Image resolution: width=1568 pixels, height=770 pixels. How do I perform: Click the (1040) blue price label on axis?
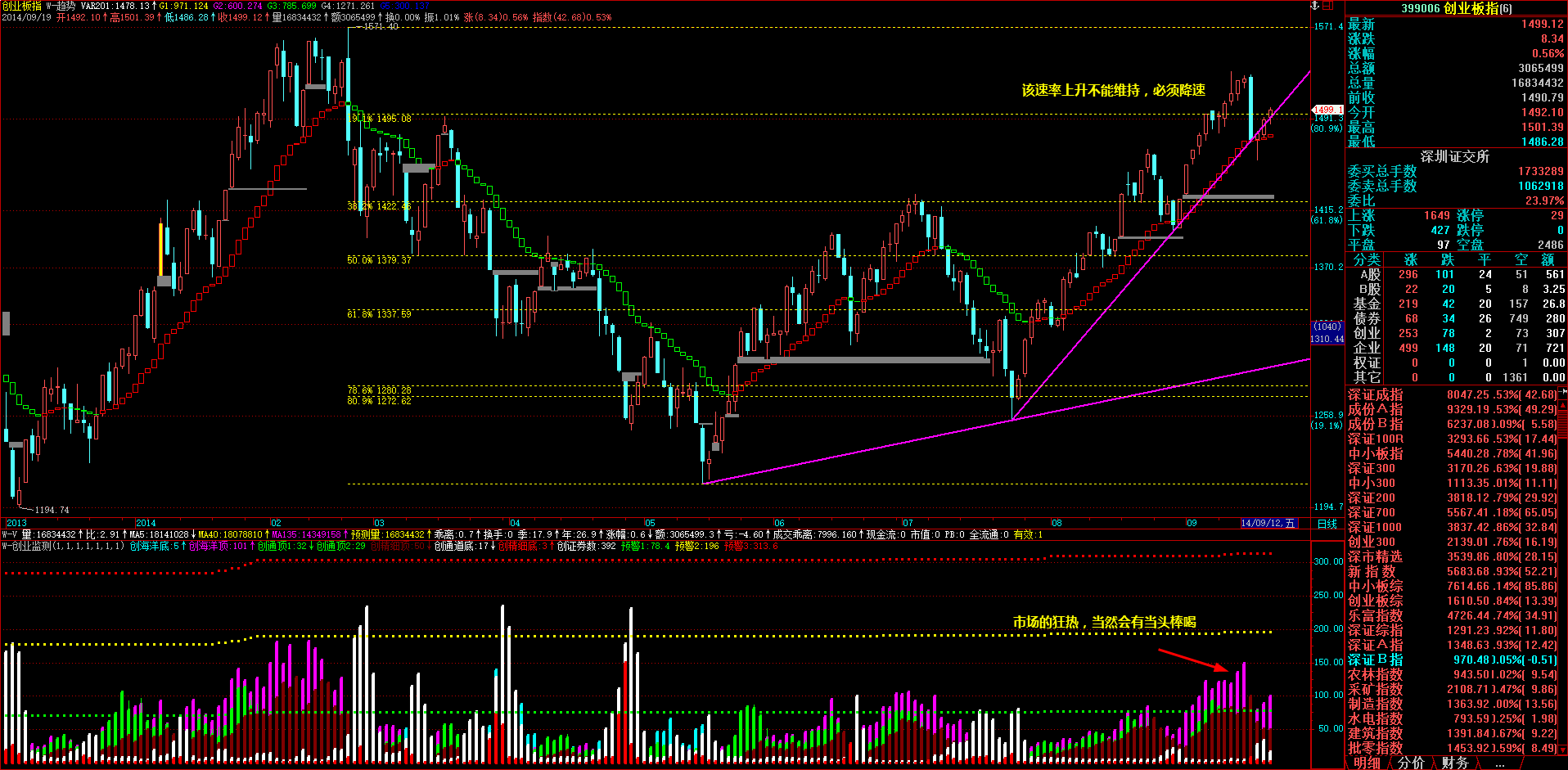(x=1327, y=326)
